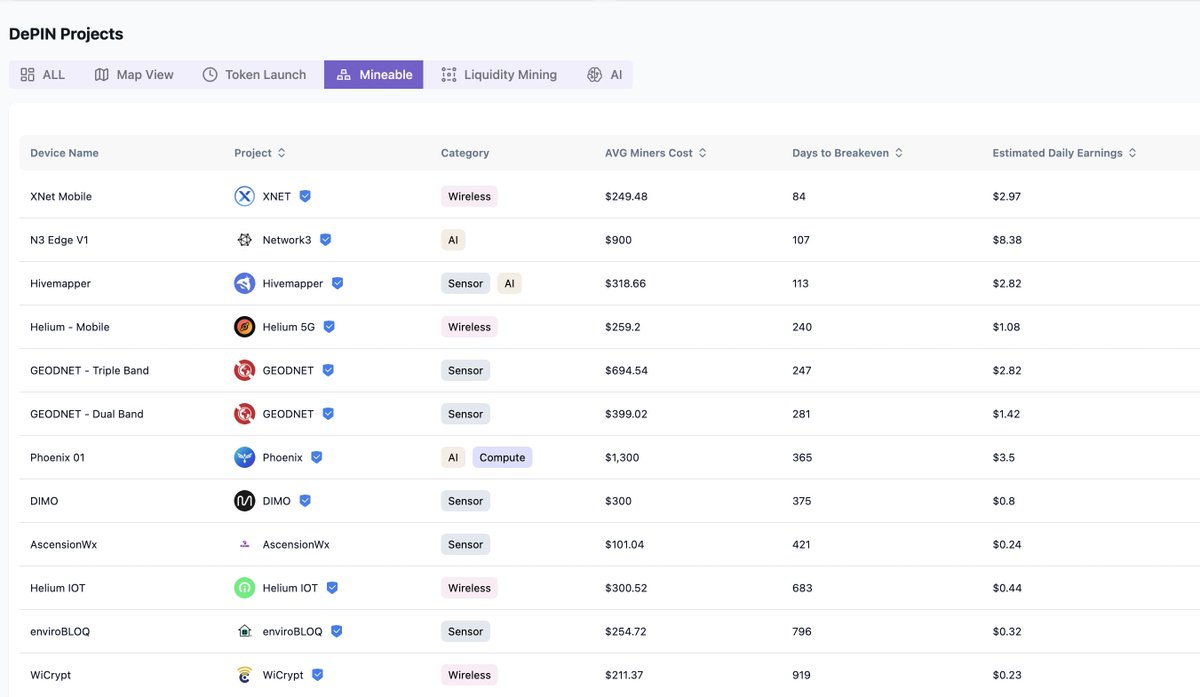Open the AI projects tab

click(604, 75)
